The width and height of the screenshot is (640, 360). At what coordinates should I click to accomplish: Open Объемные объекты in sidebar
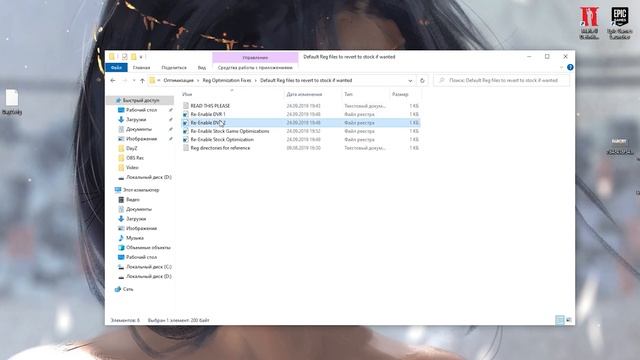tap(148, 248)
